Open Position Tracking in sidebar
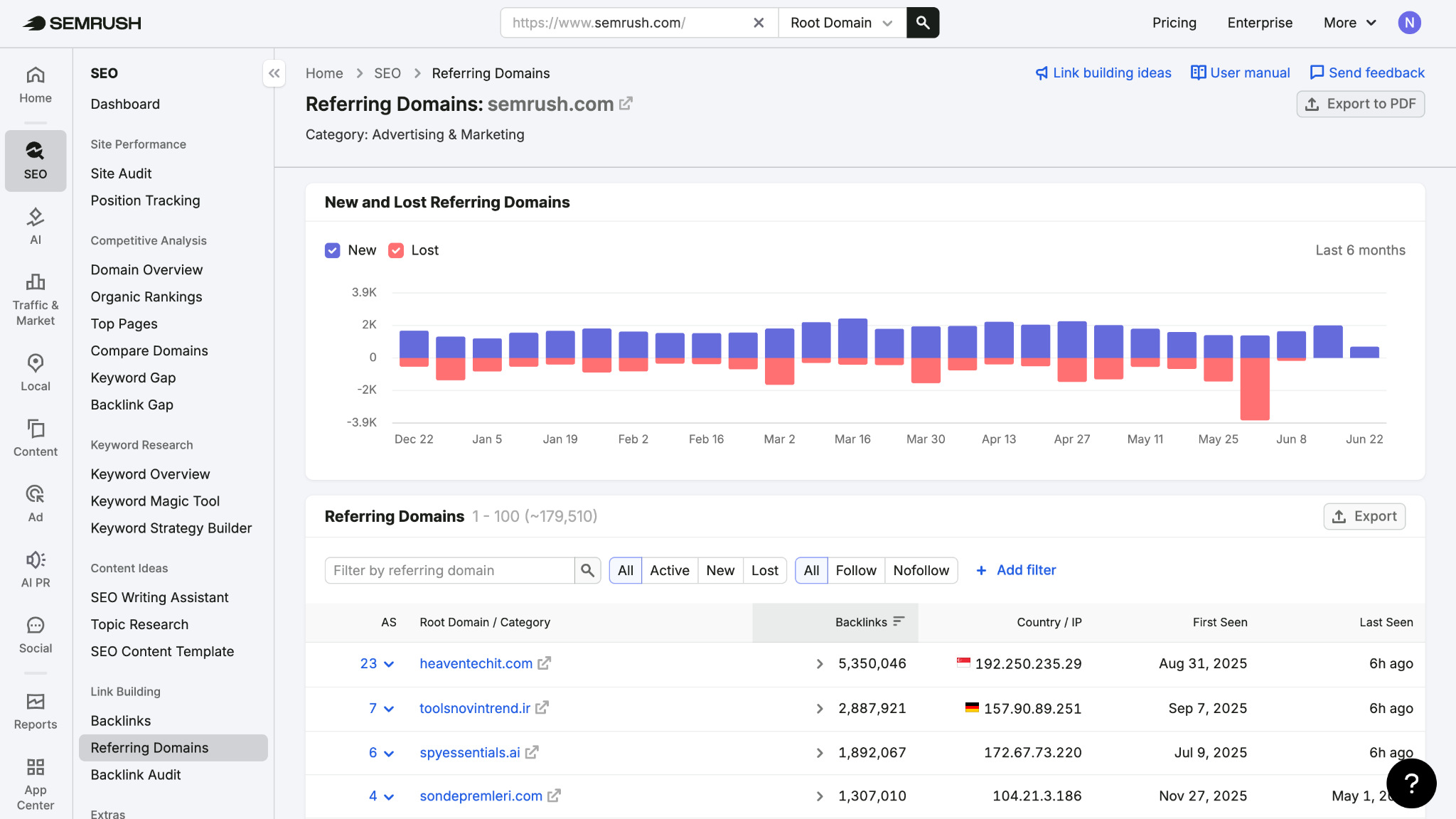This screenshot has height=819, width=1456. coord(146,200)
